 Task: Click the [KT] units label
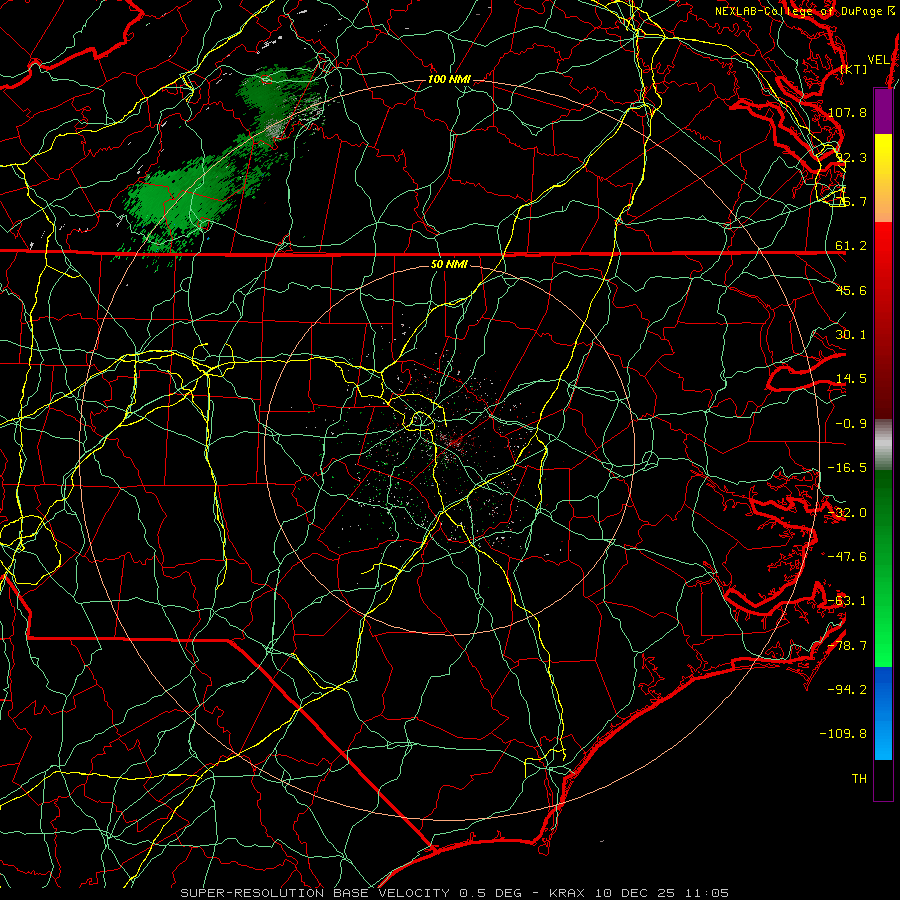pos(854,69)
